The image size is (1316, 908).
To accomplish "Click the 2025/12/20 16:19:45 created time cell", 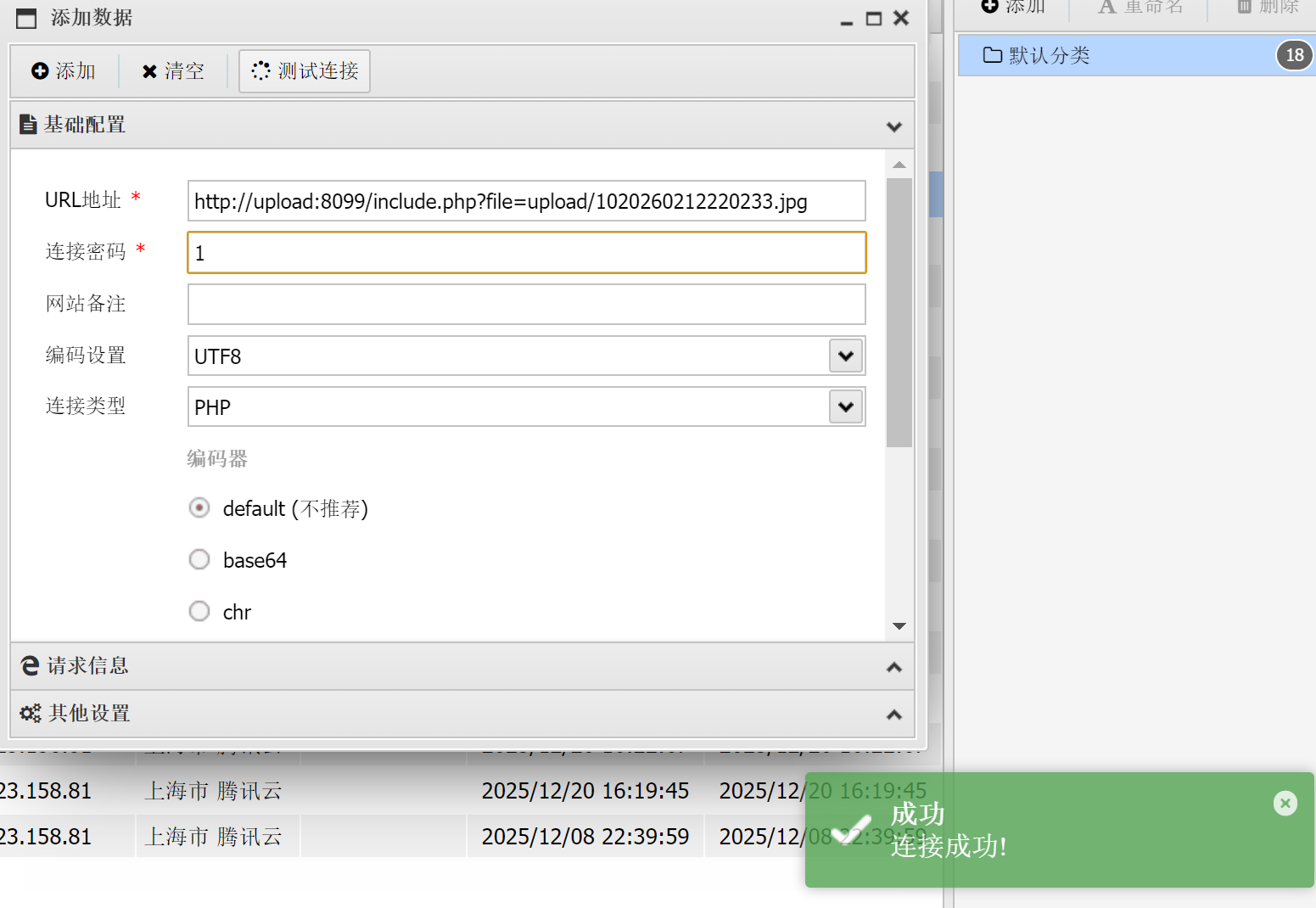I will (585, 791).
